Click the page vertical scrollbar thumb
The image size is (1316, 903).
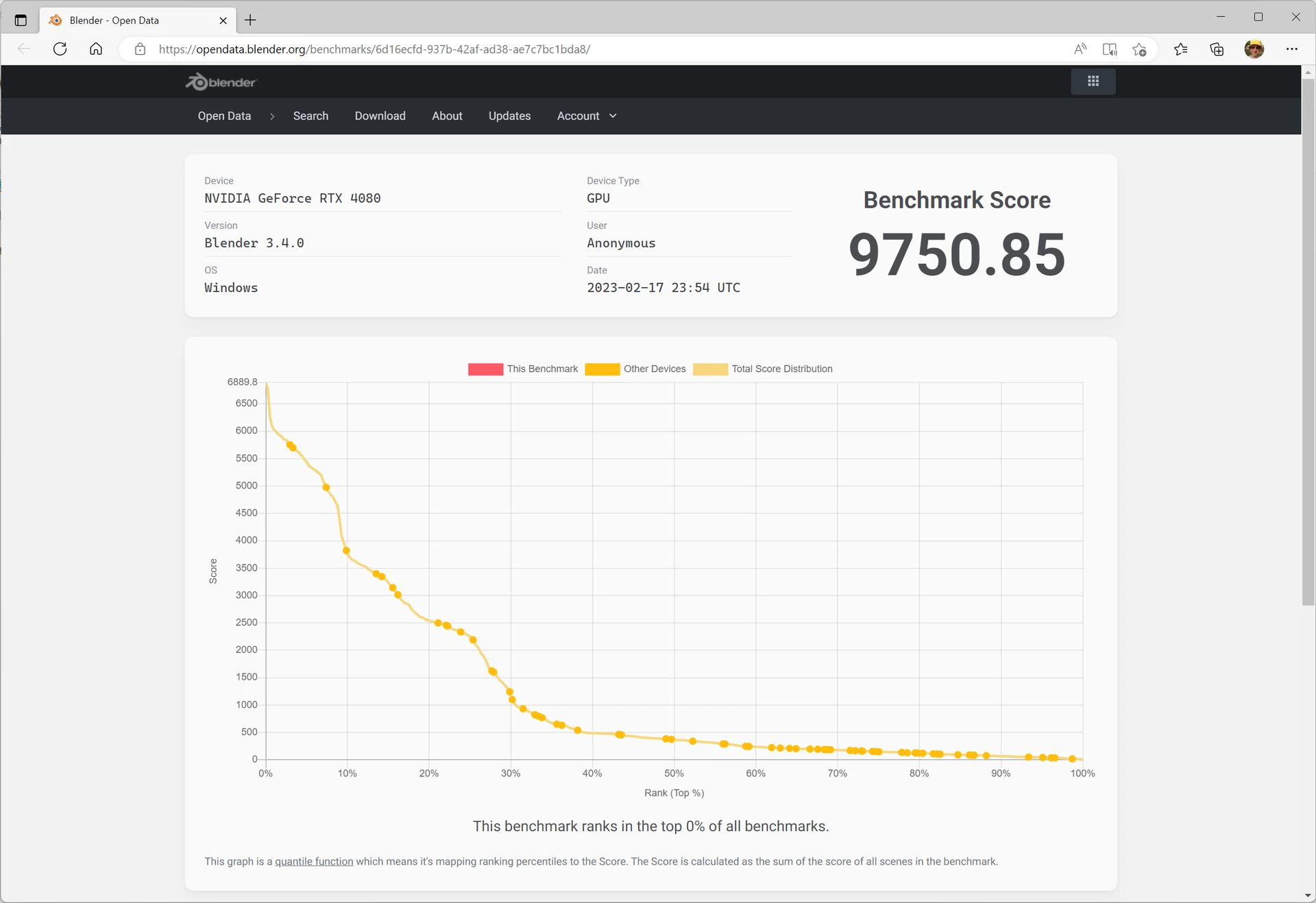point(1308,341)
